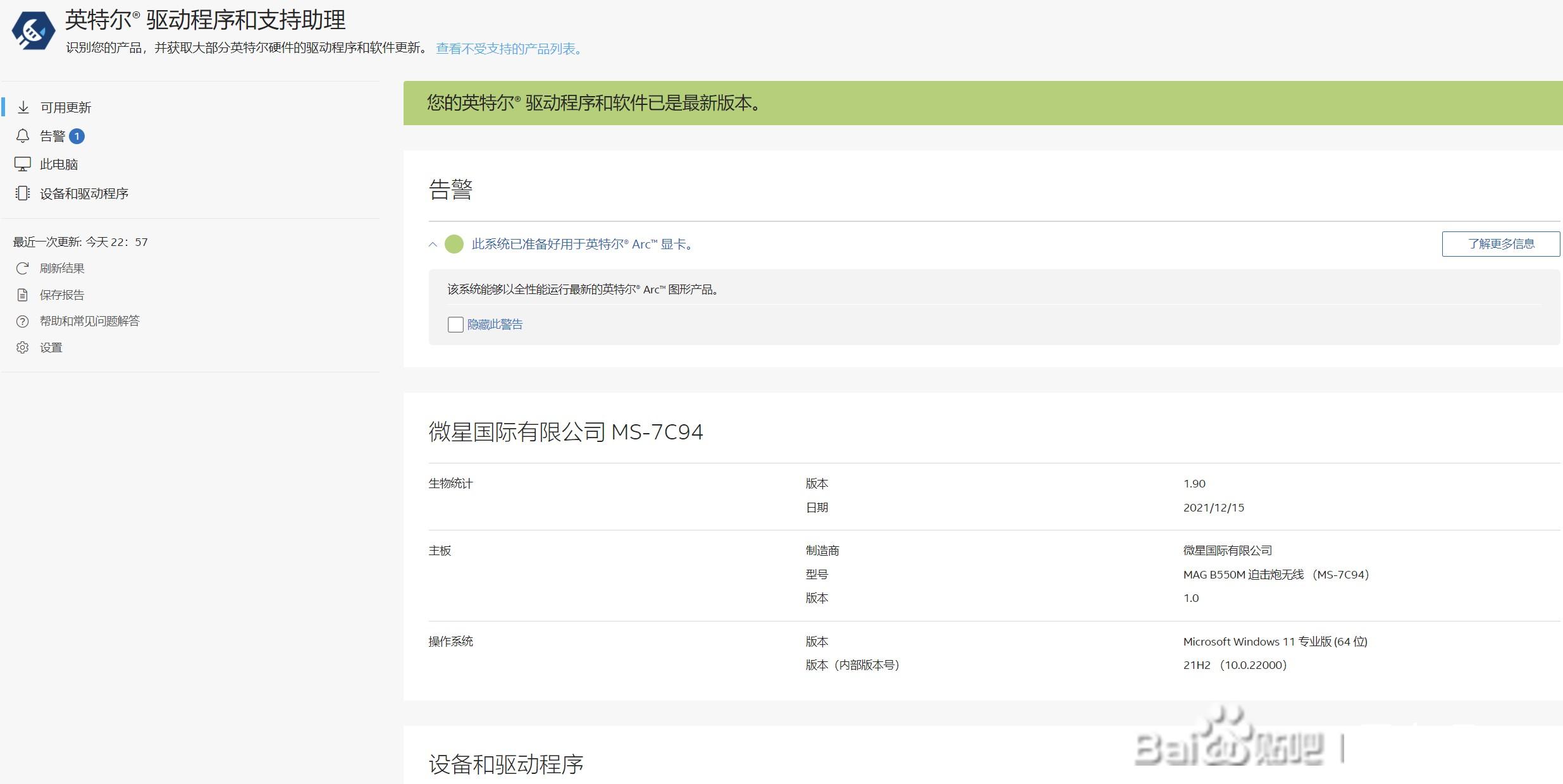Click the 最近一次更新 timestamp text
The height and width of the screenshot is (784, 1563).
(x=80, y=242)
